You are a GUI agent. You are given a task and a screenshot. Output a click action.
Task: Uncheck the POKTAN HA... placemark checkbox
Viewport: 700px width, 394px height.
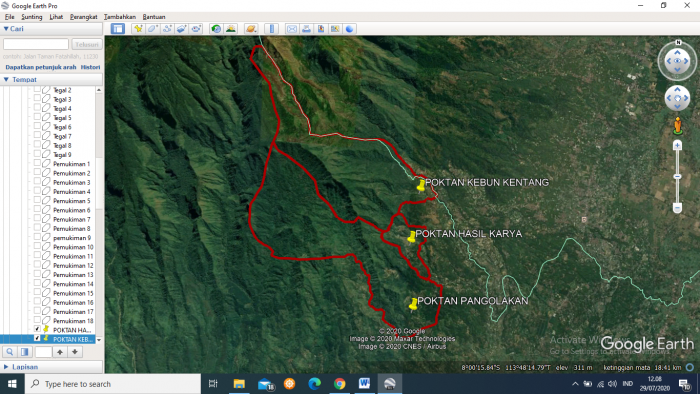click(37, 330)
